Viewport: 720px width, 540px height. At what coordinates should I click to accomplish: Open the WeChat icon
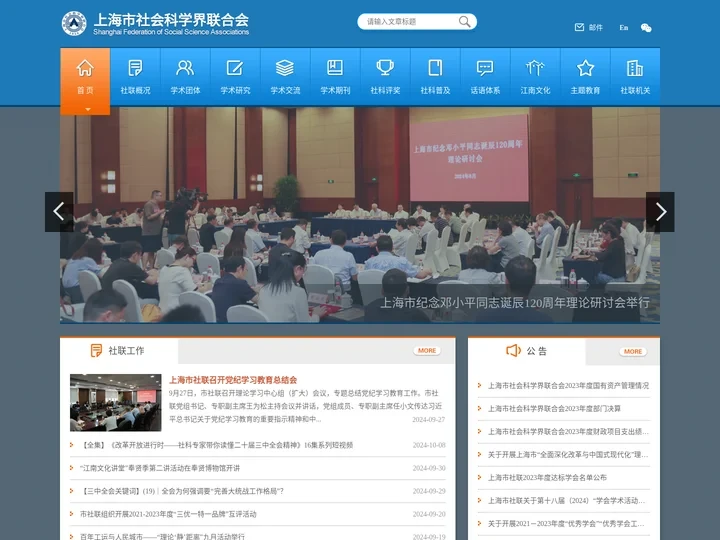[x=646, y=28]
